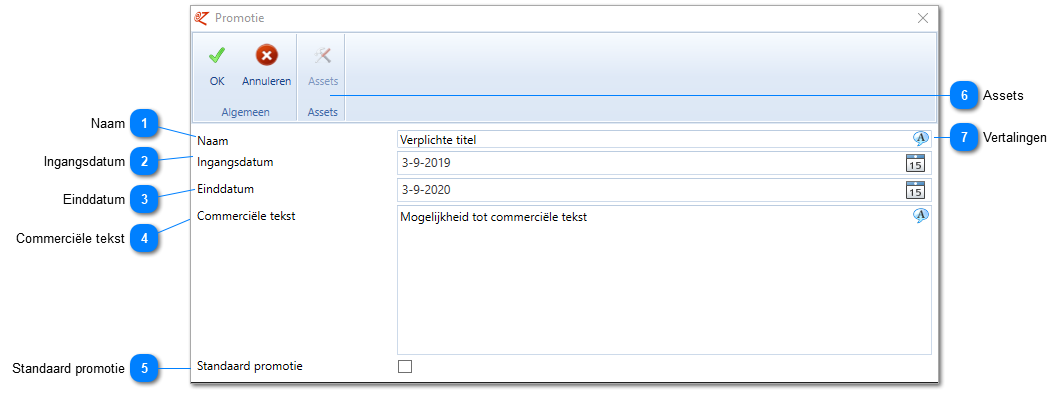This screenshot has height=393, width=1063.
Task: Open translations icon in Commerciële tekst box
Action: coord(920,215)
